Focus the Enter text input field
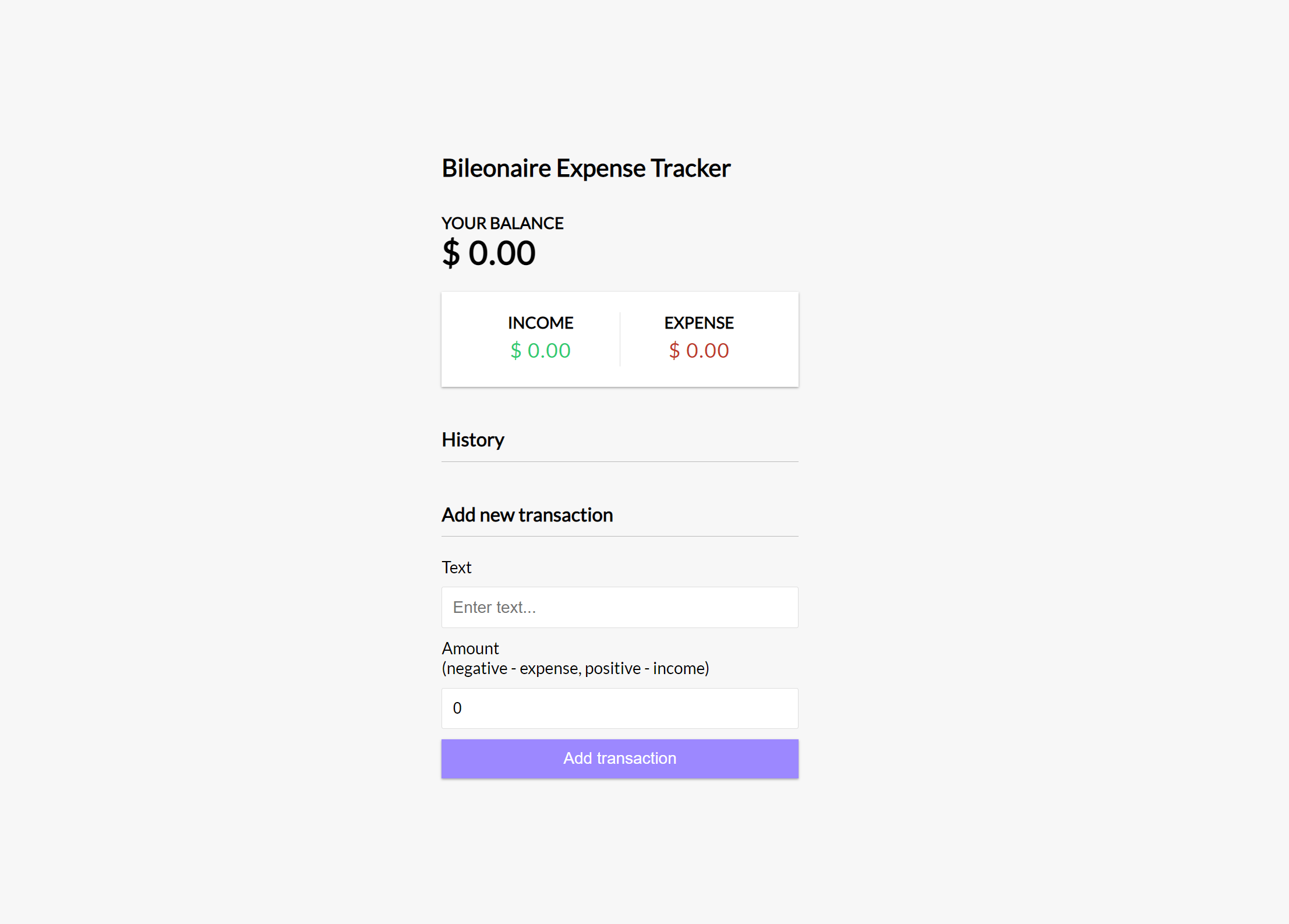This screenshot has height=924, width=1289. click(x=620, y=607)
